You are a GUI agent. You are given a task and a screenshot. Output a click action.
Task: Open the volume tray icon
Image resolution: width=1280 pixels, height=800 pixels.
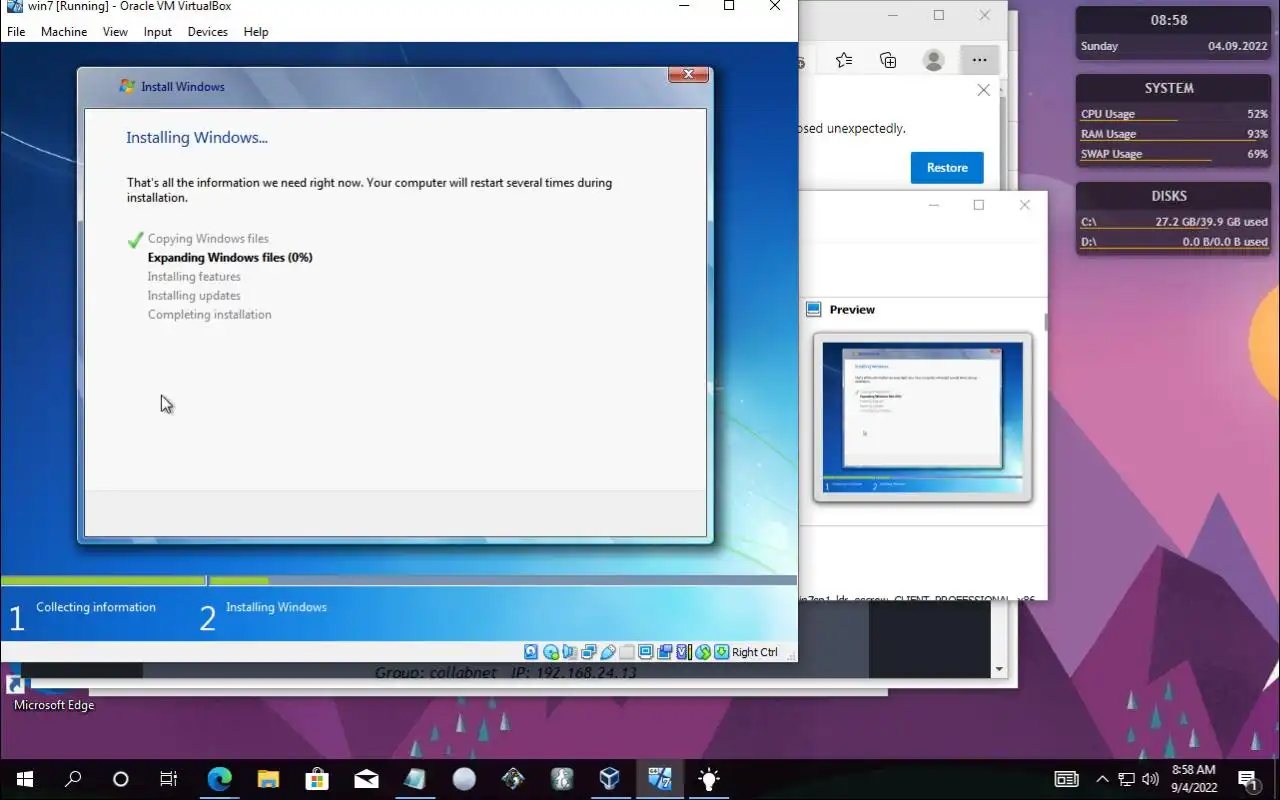pos(1150,779)
